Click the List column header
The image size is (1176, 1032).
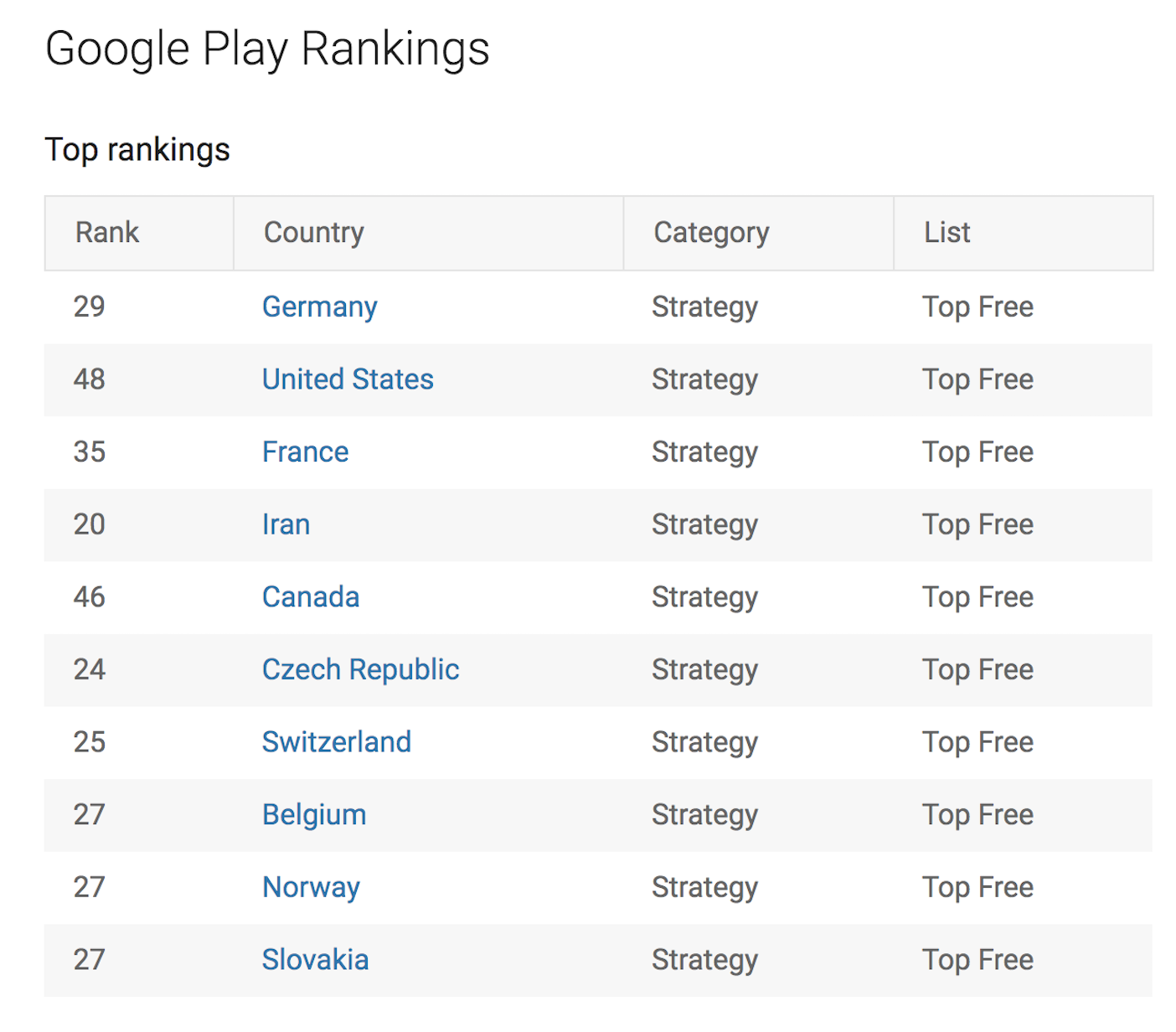[x=946, y=232]
